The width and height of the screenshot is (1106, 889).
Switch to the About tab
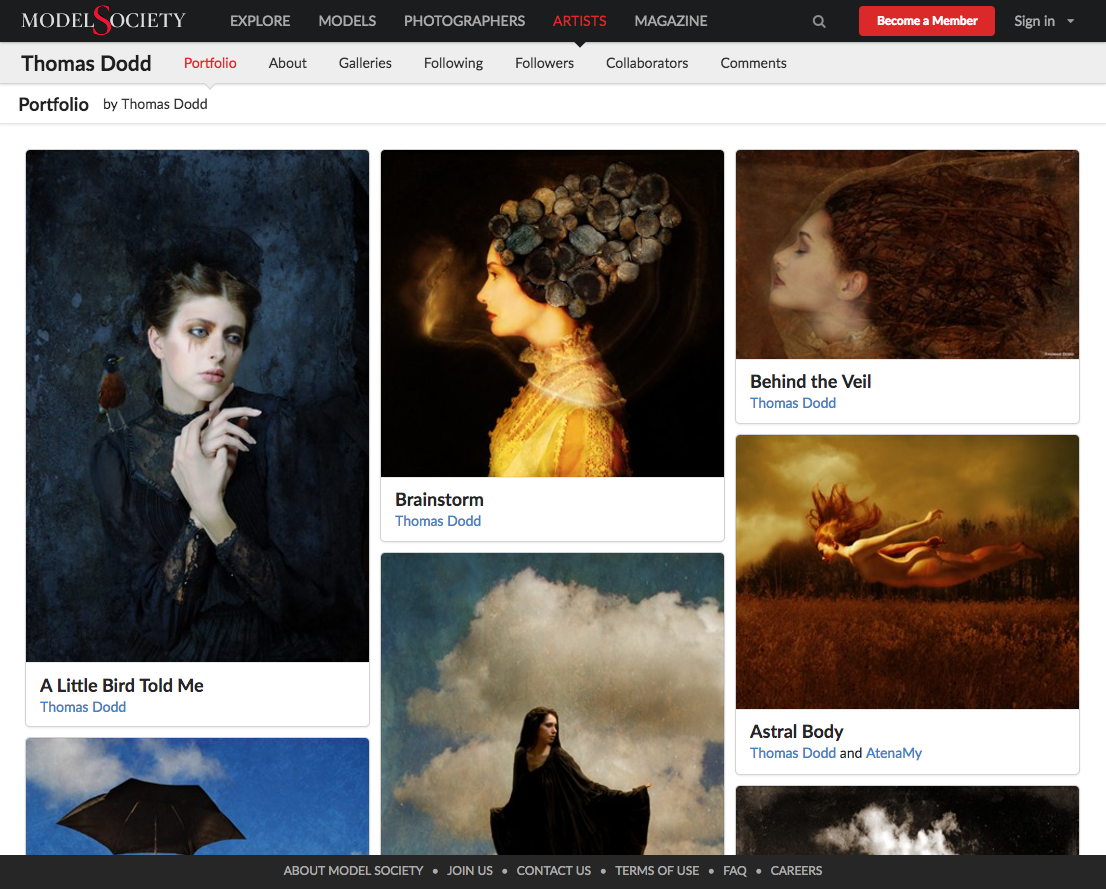287,63
